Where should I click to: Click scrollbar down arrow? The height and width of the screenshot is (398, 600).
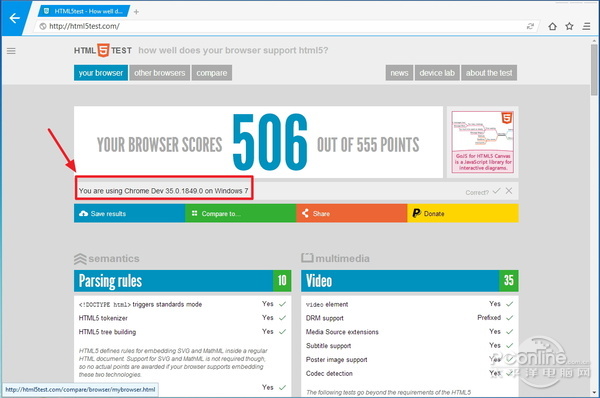594,393
